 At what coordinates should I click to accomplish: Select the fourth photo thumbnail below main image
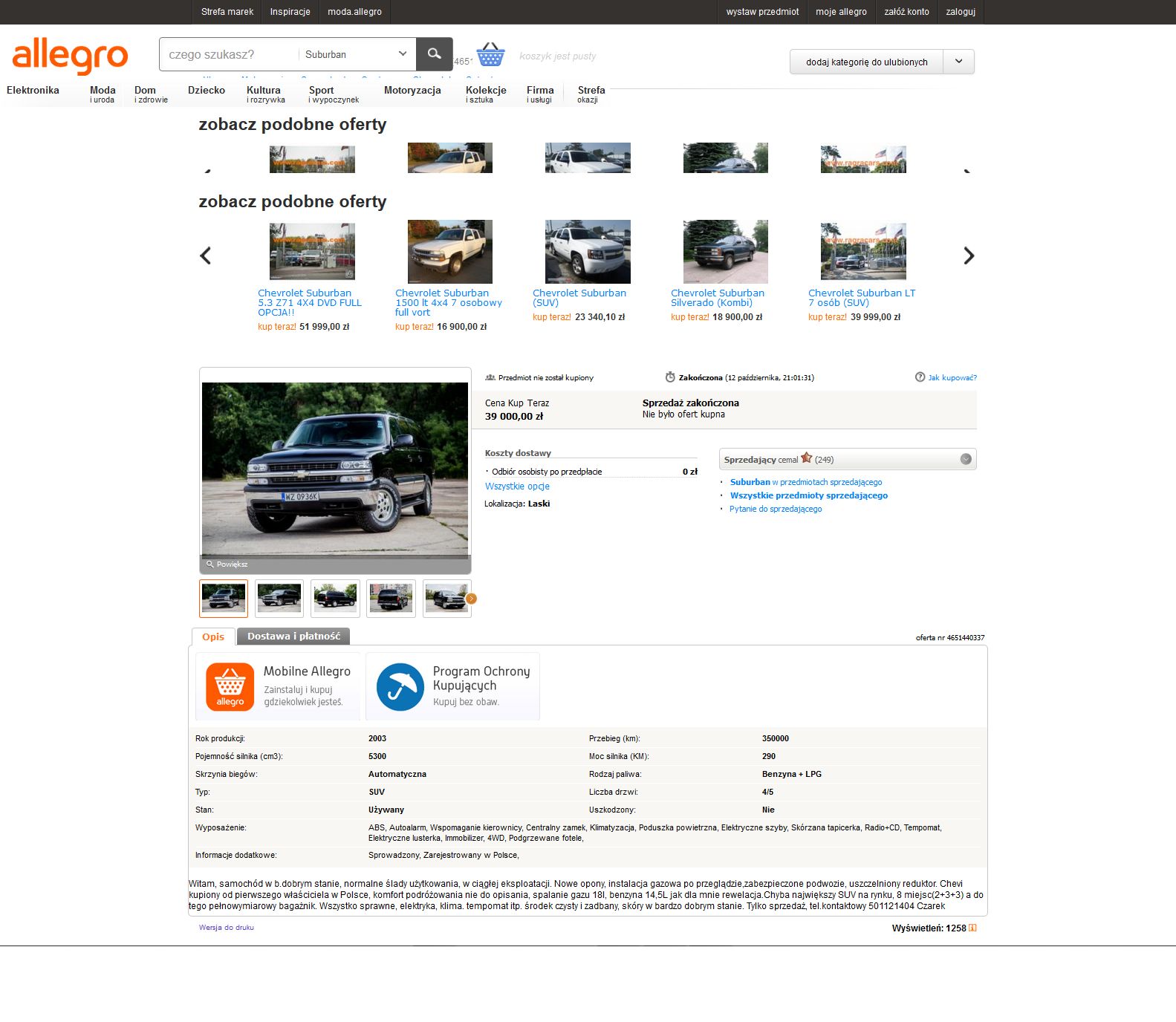392,599
